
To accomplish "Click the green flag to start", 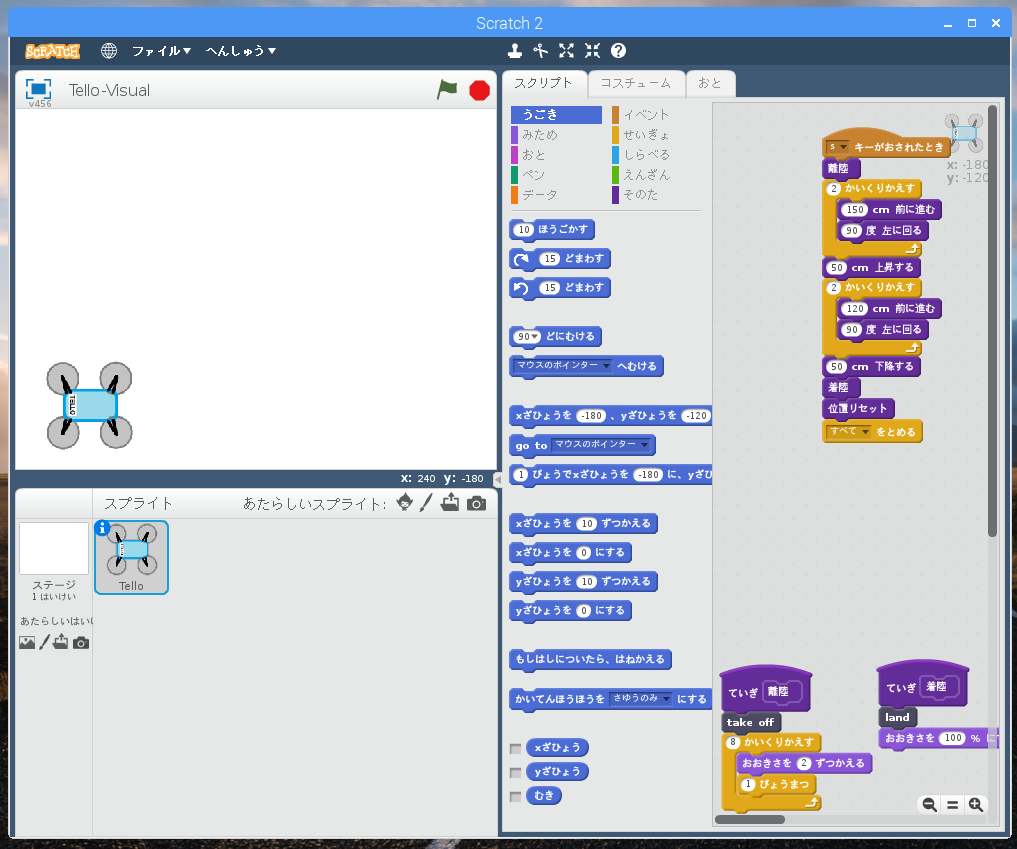I will [x=447, y=90].
